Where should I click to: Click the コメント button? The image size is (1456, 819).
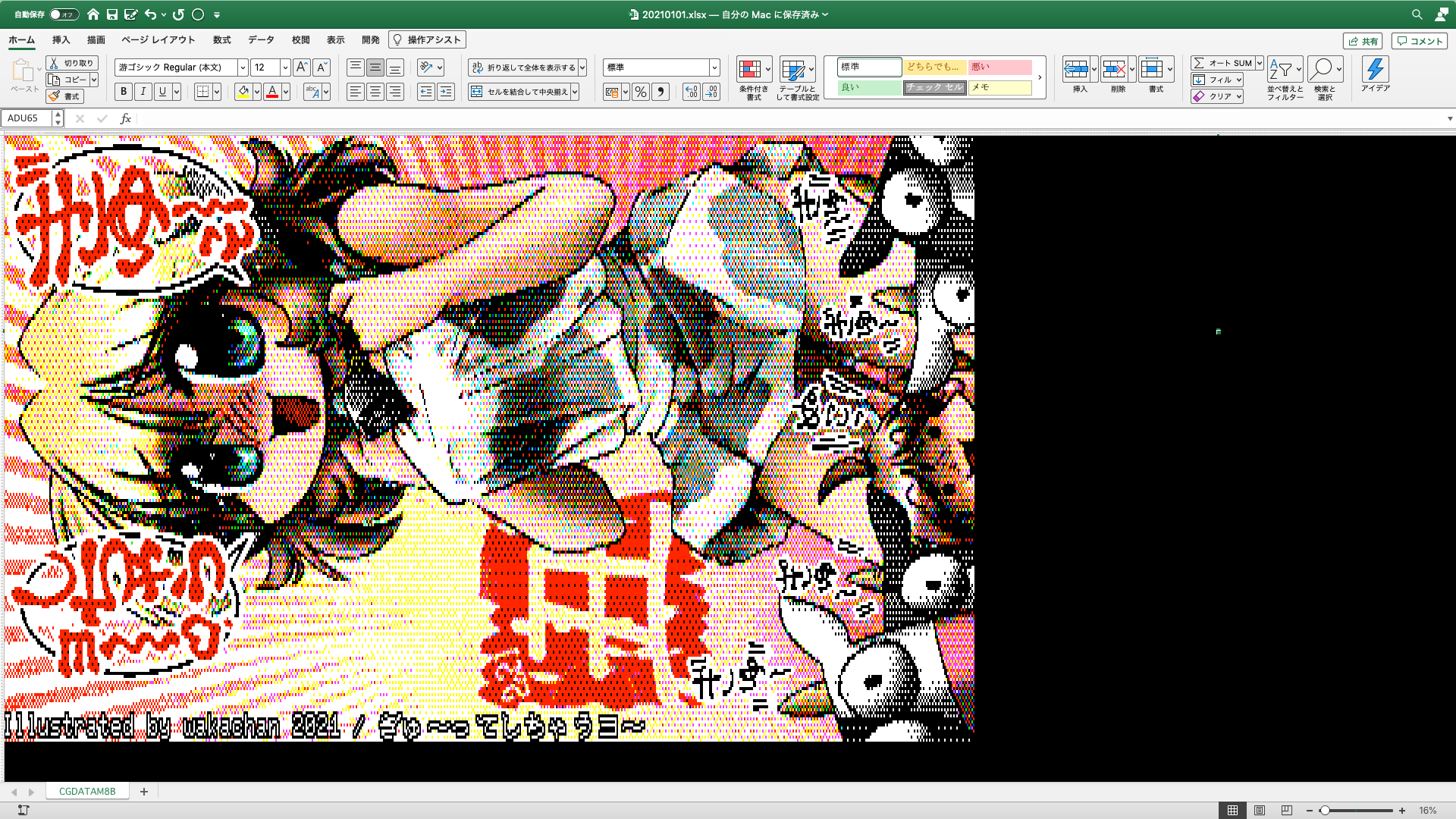coord(1419,41)
